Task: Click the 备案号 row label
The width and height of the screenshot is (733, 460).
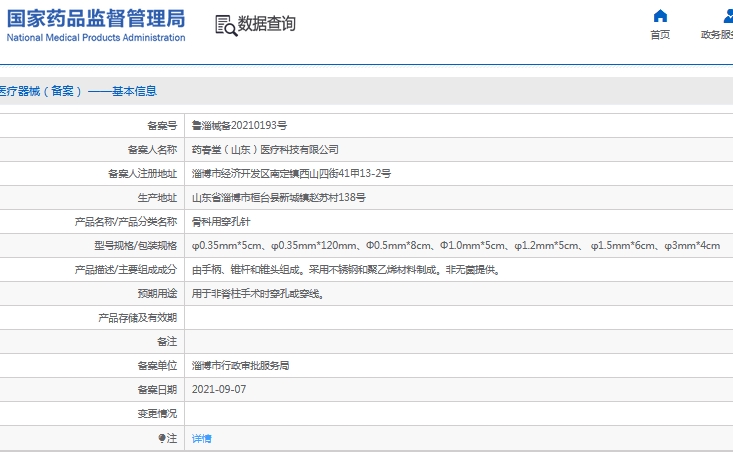Action: [162, 125]
